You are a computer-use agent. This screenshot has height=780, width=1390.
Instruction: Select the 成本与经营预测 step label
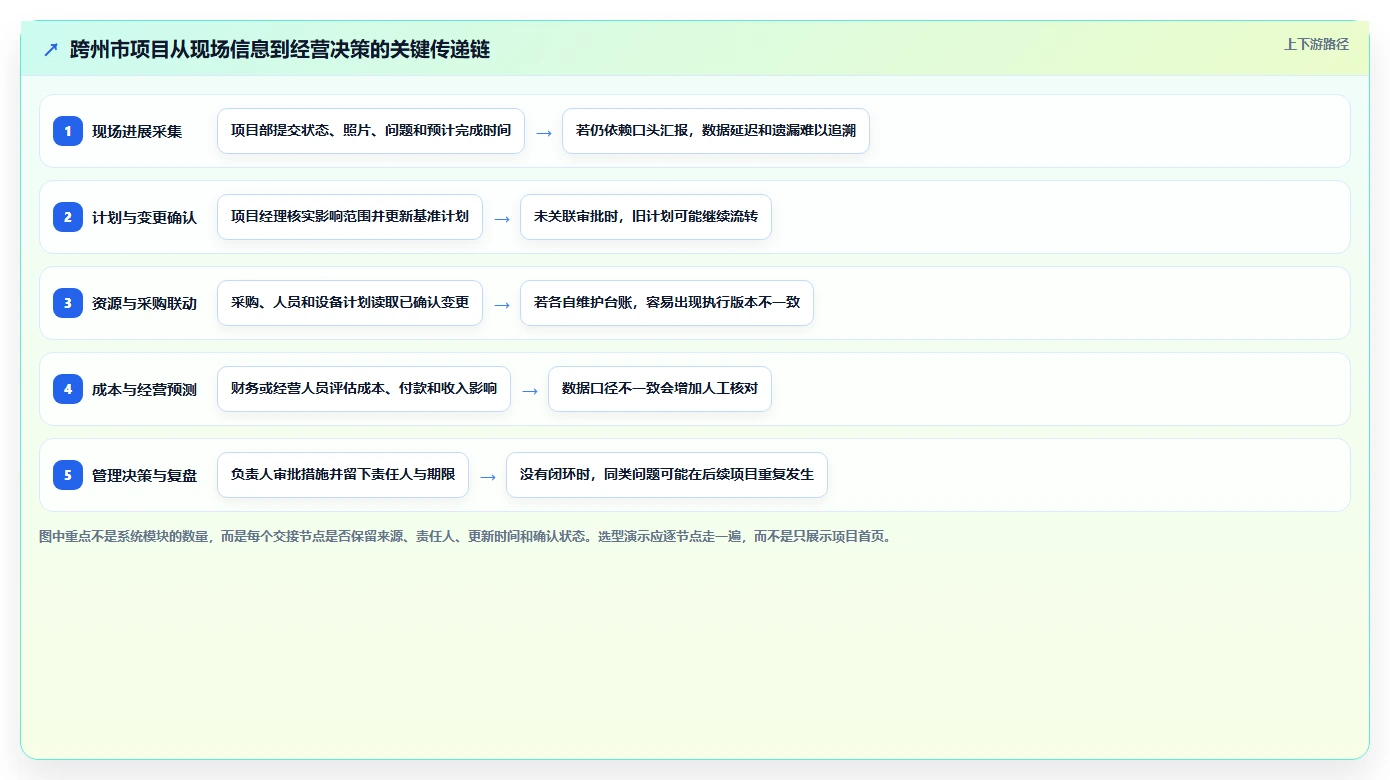144,389
